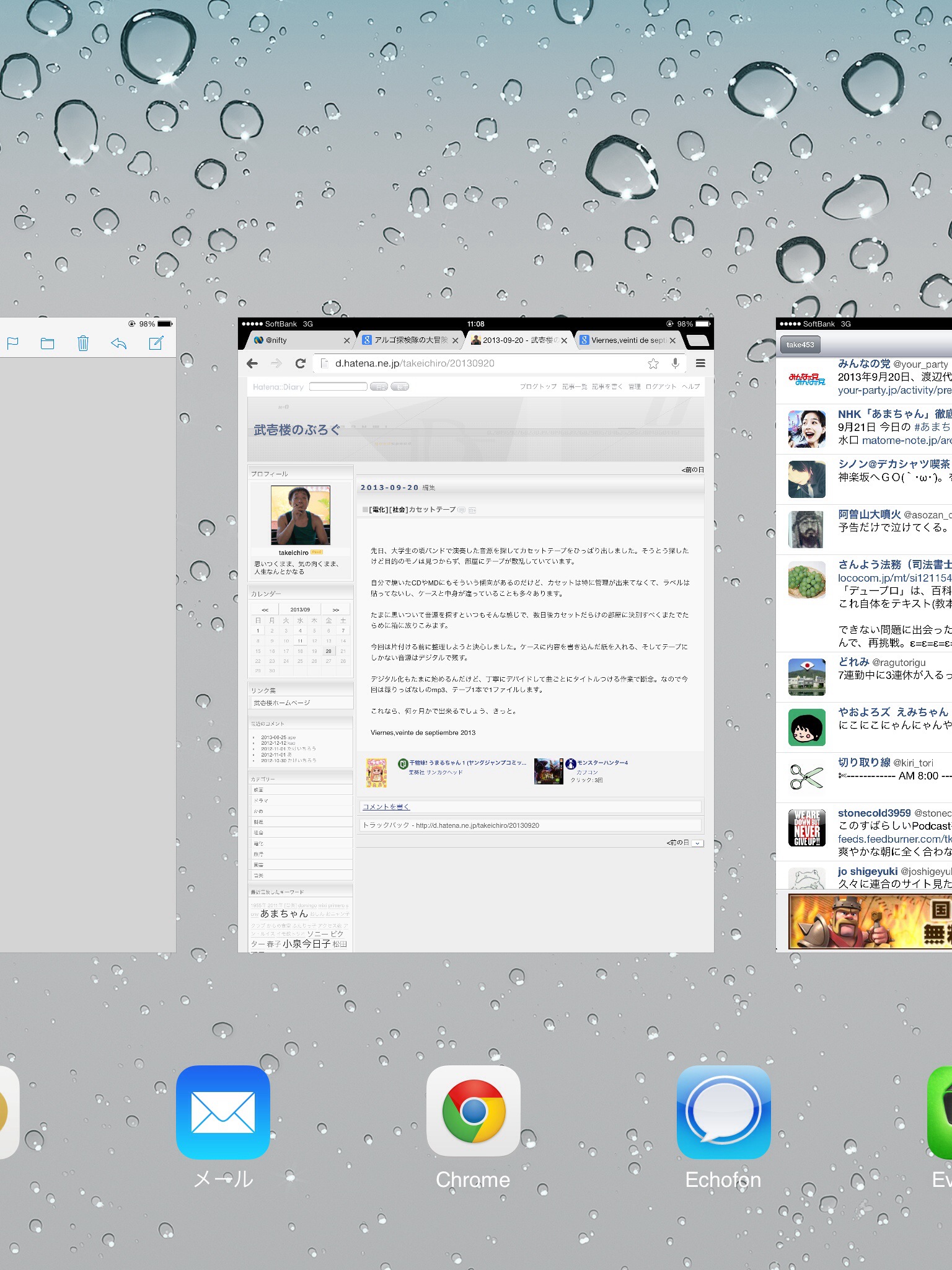
Task: Open the やおよろず えみちゃん tweet
Action: 864,727
